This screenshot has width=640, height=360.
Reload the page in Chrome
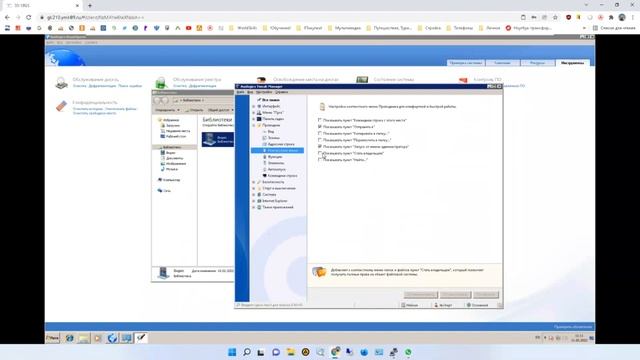29,17
